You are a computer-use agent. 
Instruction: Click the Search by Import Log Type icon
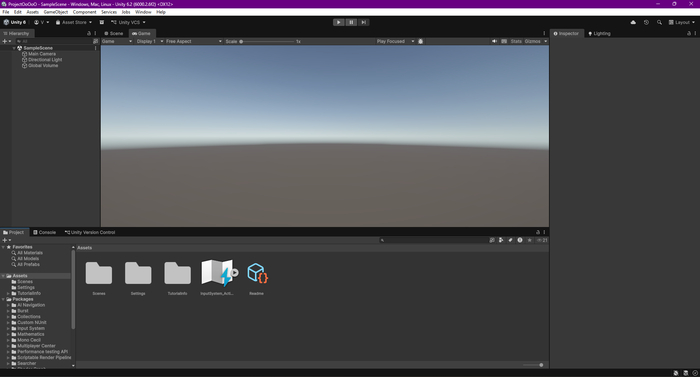tap(520, 240)
